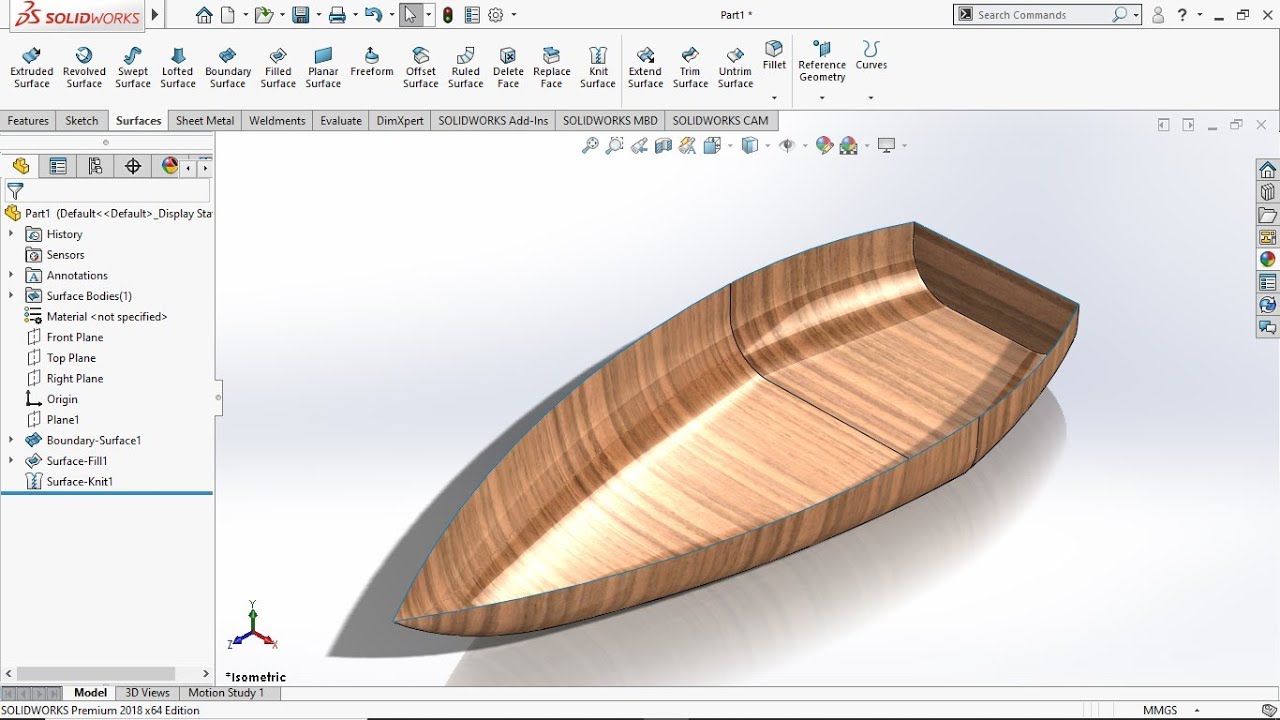Open the Appearances task pane icon

pos(1268,259)
